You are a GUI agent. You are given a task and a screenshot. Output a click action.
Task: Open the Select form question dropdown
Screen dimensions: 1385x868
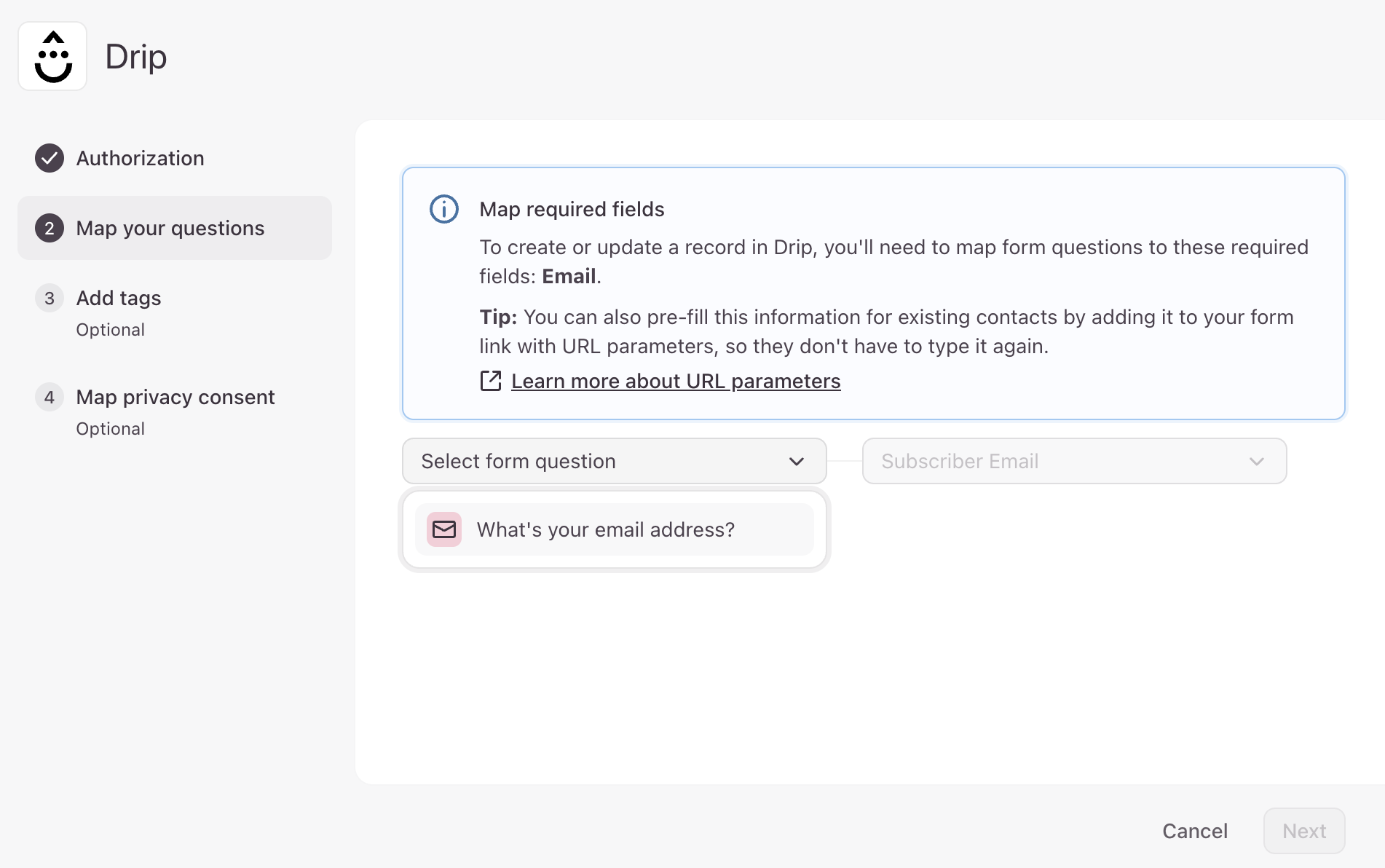pos(615,461)
